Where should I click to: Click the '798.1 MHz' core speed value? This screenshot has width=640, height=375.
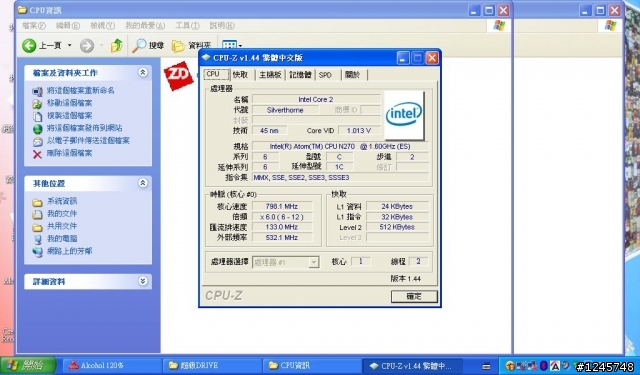click(282, 206)
